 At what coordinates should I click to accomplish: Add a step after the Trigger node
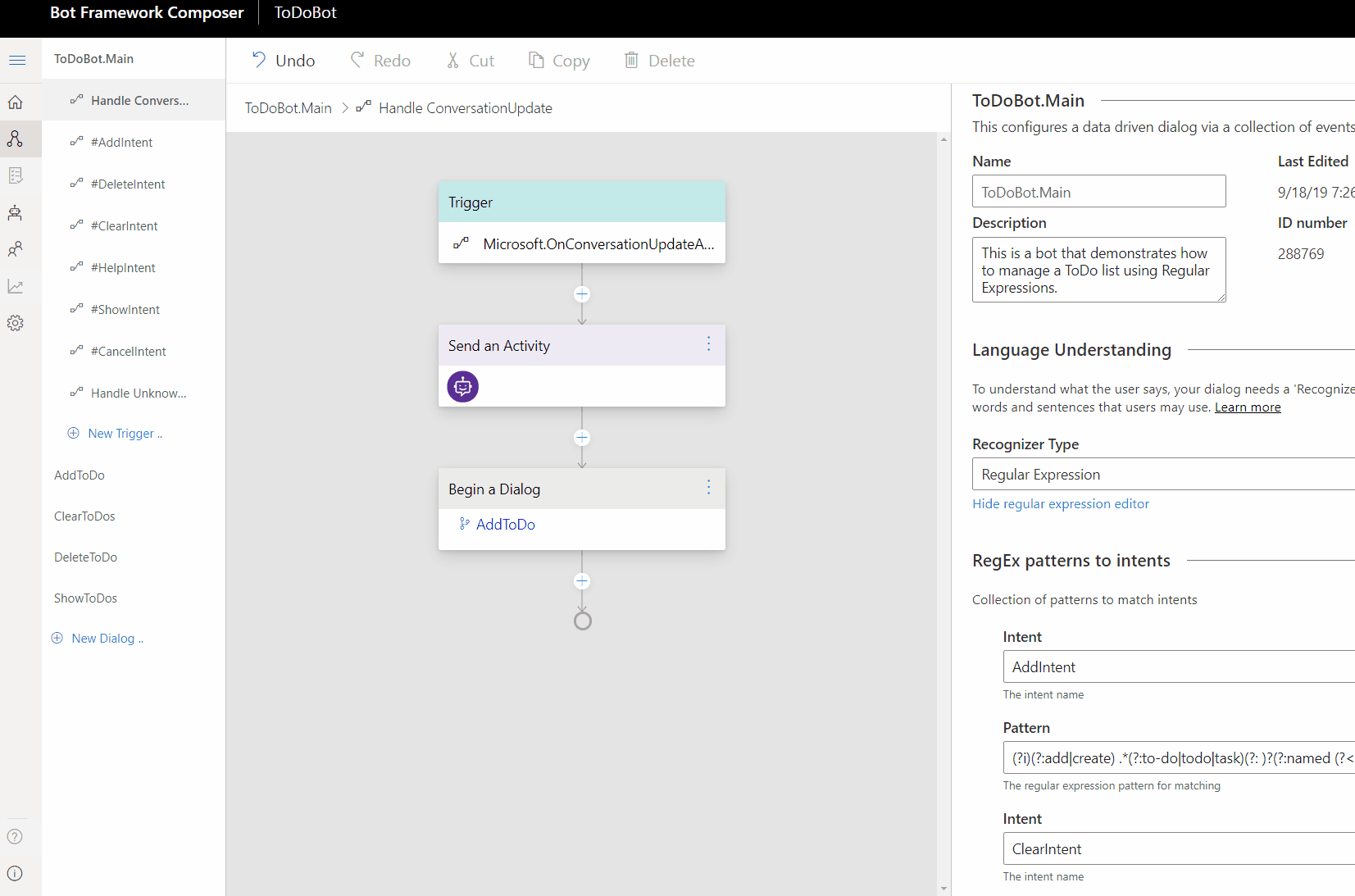tap(582, 294)
